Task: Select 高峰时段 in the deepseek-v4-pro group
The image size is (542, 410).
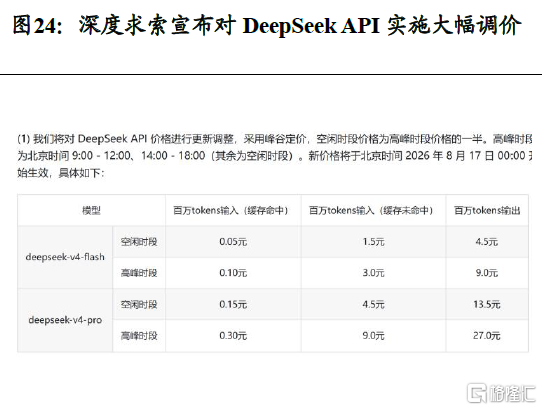Action: pos(139,336)
